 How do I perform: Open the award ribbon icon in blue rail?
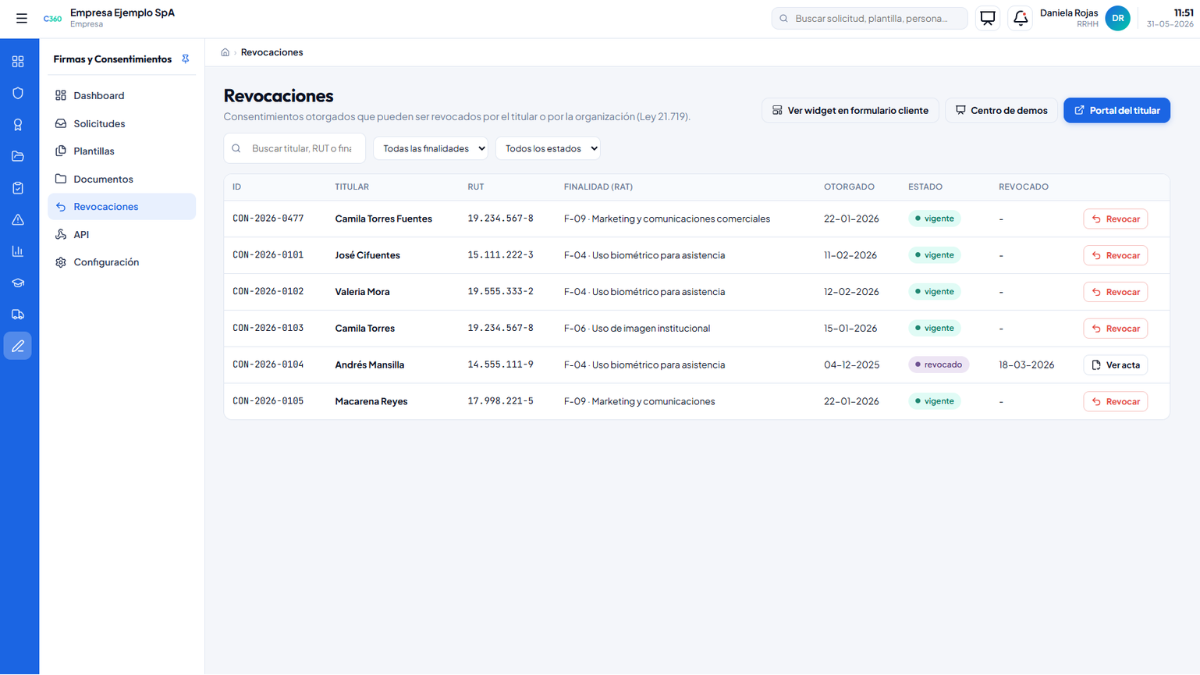coord(18,125)
